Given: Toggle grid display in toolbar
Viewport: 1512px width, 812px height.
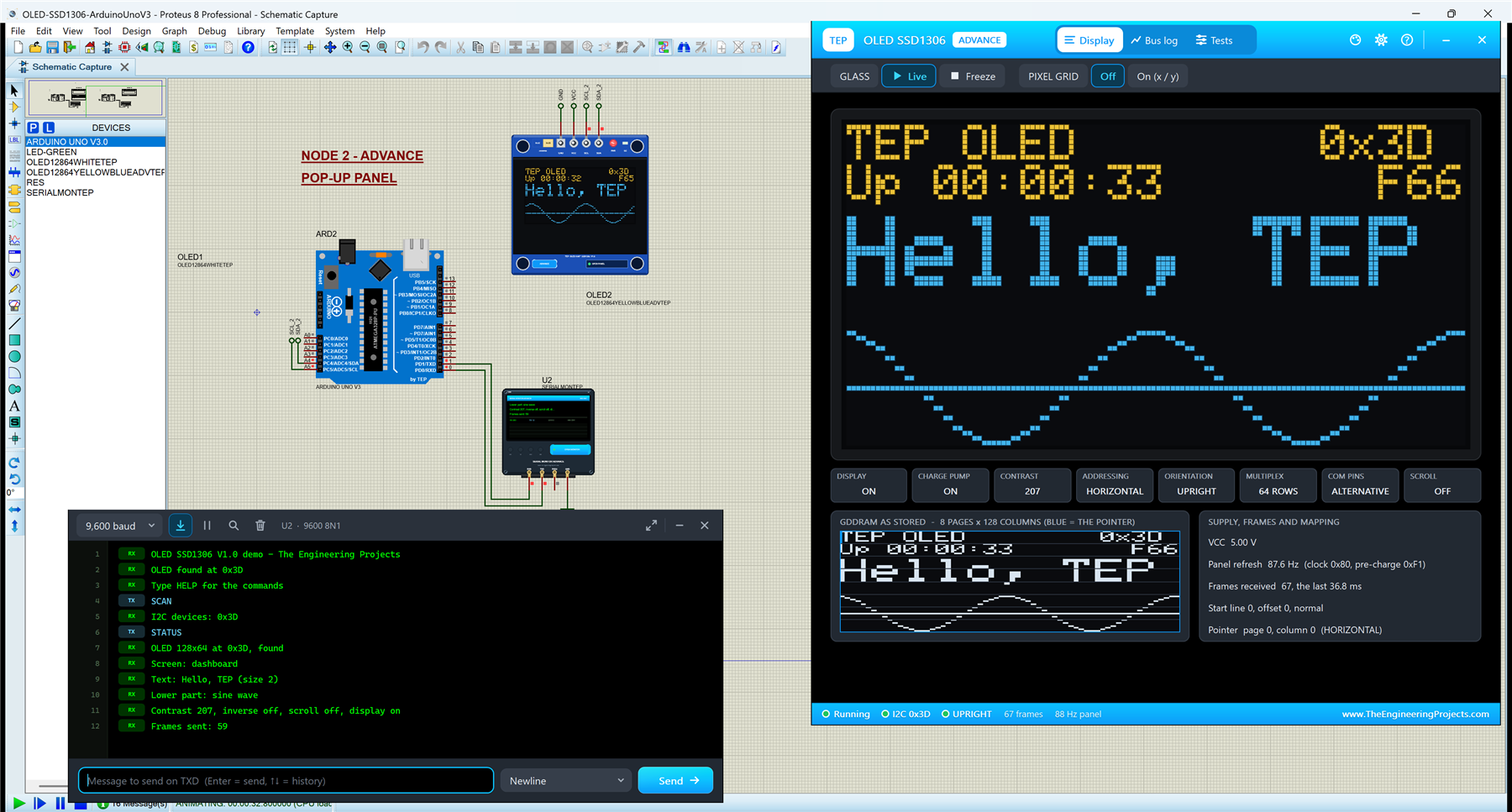Looking at the screenshot, I should [x=290, y=48].
